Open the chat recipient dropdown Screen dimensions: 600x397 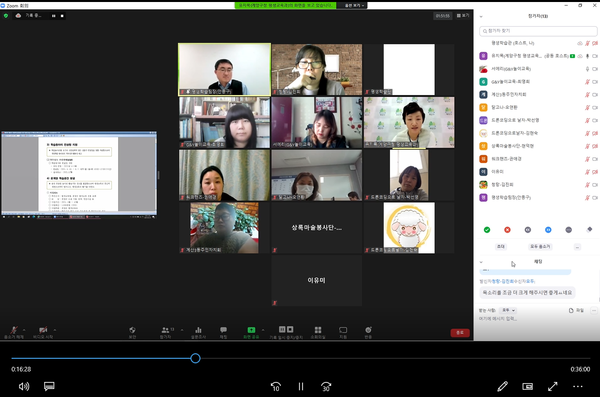[x=508, y=310]
